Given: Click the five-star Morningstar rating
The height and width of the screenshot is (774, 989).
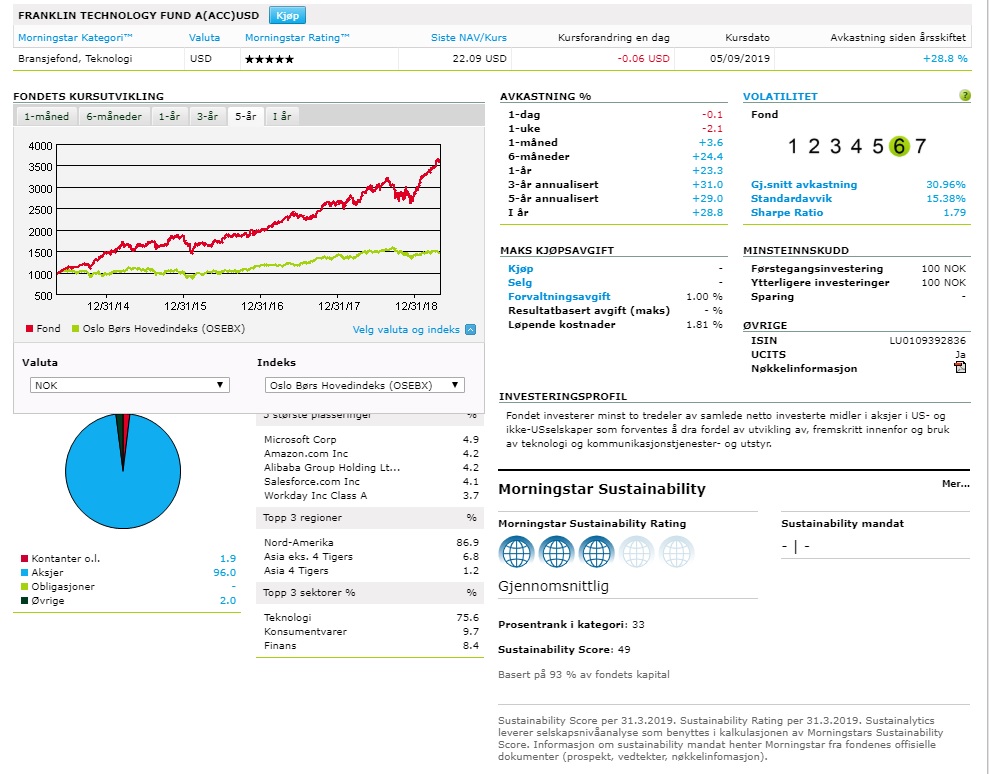Looking at the screenshot, I should coord(269,59).
